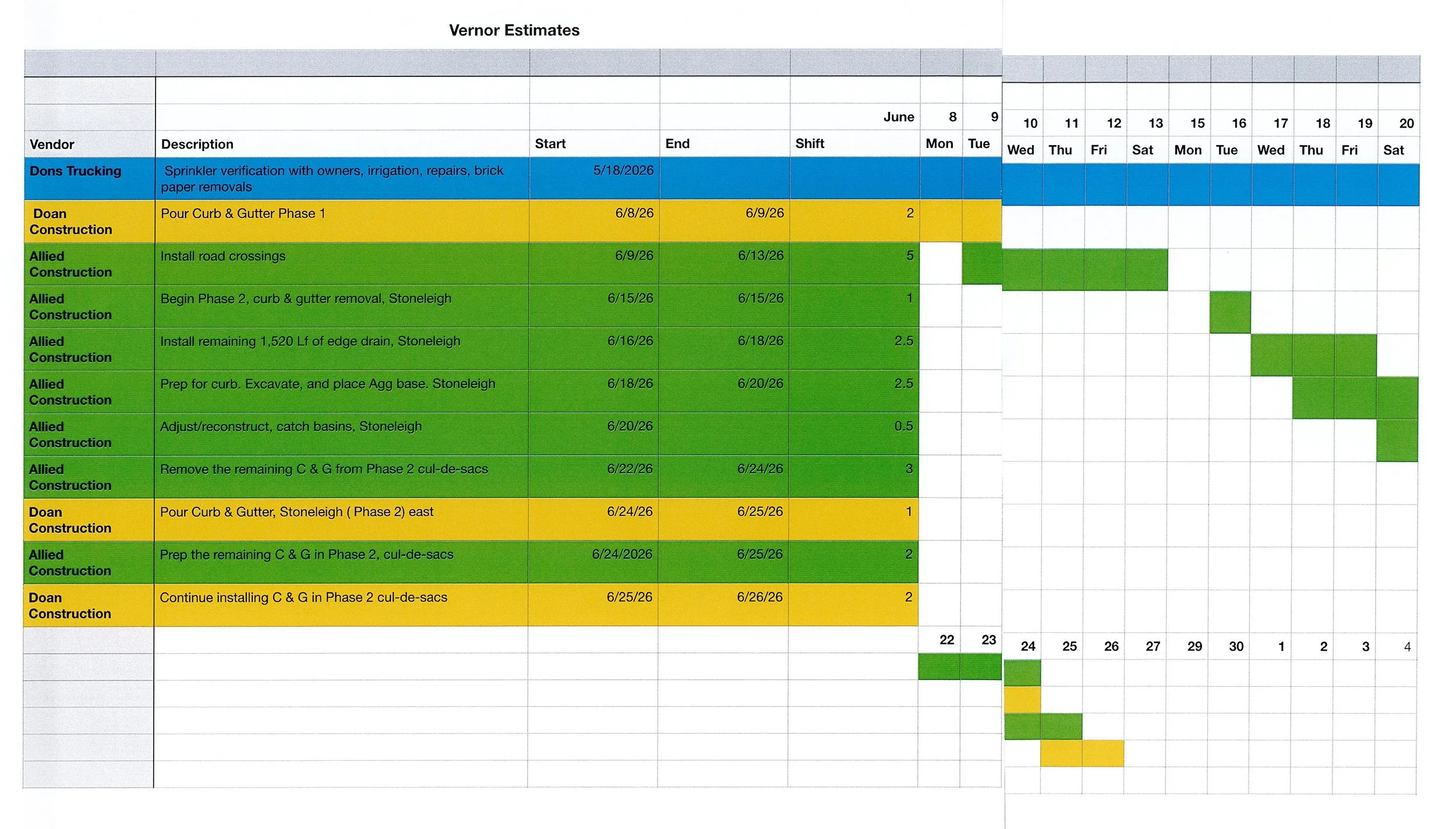The width and height of the screenshot is (1456, 829).
Task: Select end date '6/13/26'
Action: (x=761, y=256)
